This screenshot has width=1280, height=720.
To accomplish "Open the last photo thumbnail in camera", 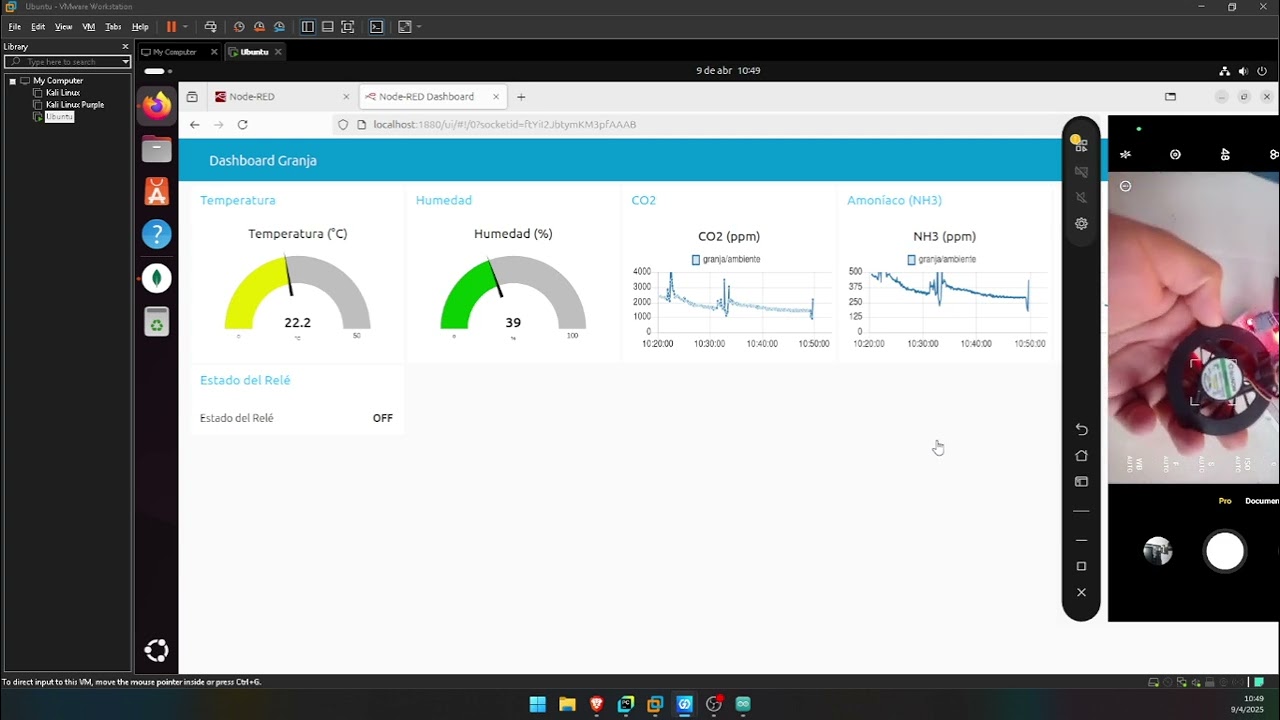I will tap(1158, 551).
